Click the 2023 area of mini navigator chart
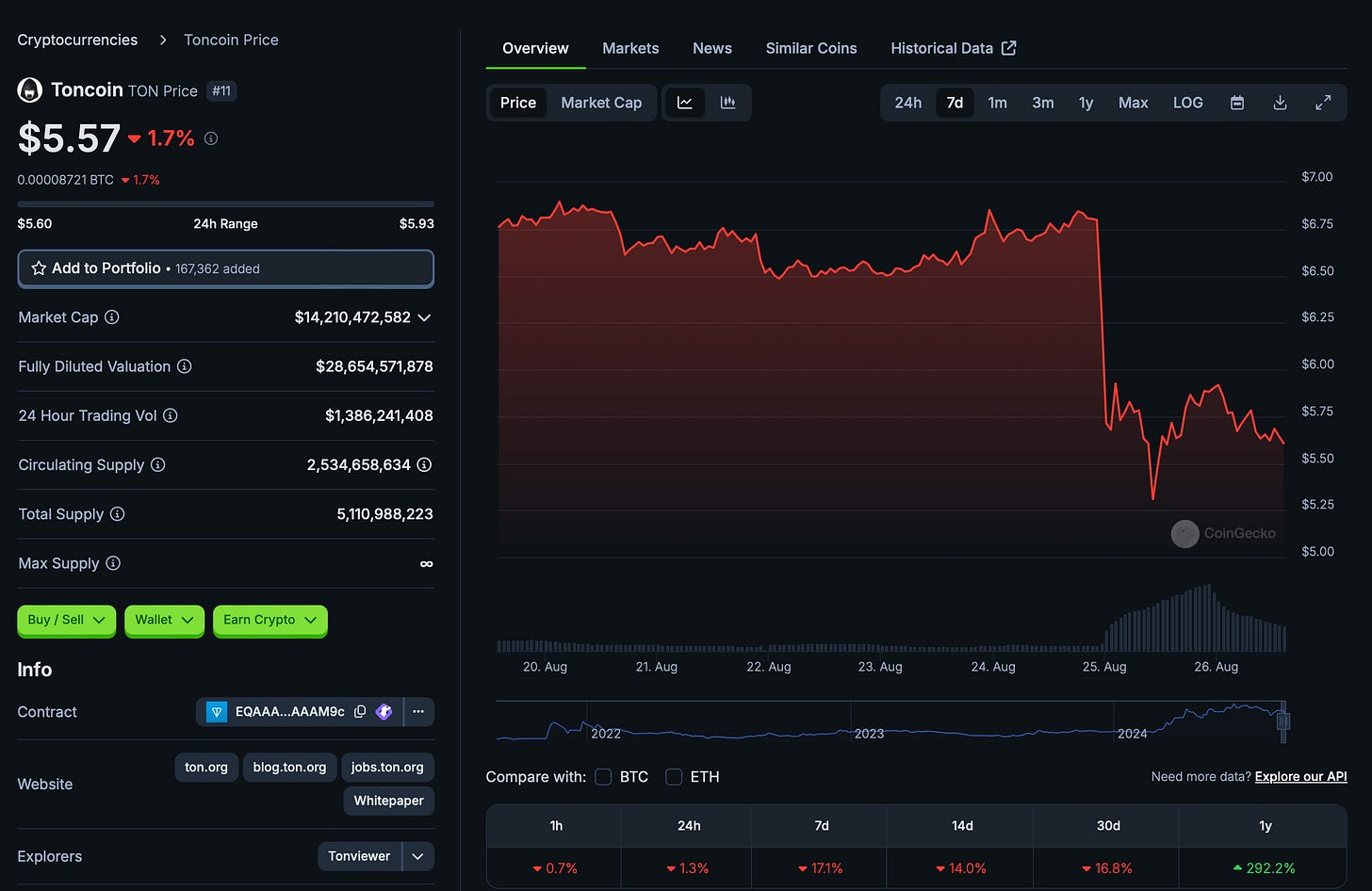This screenshot has height=891, width=1372. click(x=869, y=733)
